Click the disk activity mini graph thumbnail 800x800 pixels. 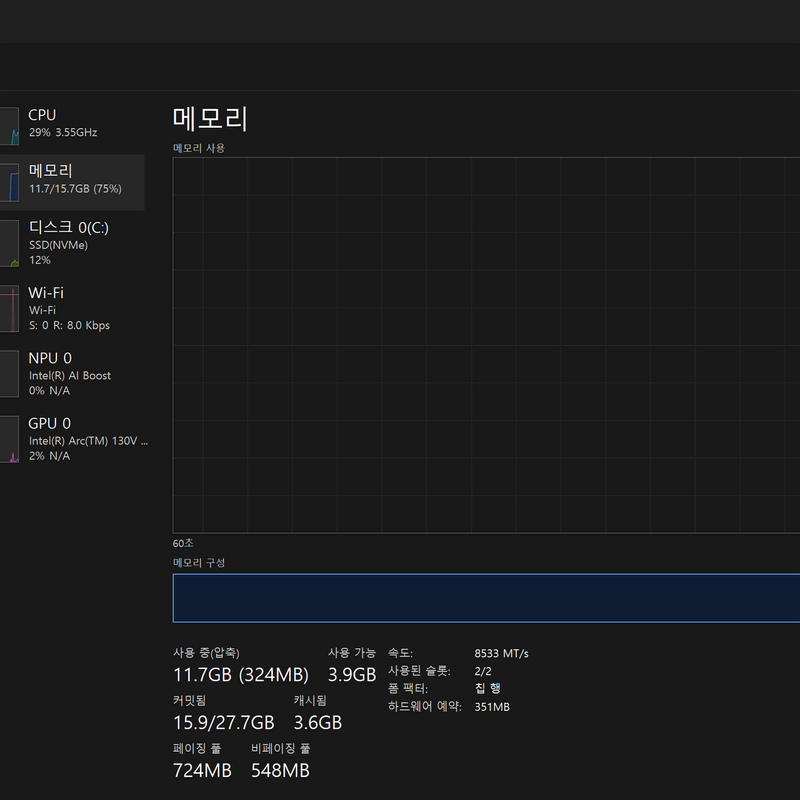click(x=9, y=243)
